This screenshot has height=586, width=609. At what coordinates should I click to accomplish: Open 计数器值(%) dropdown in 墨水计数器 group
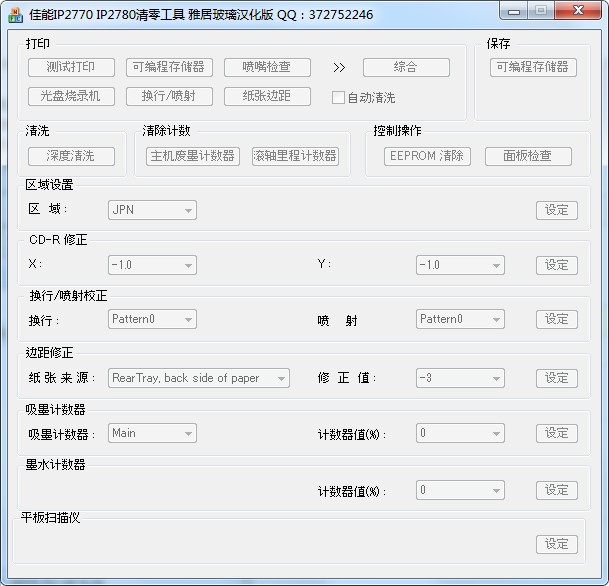tap(460, 490)
